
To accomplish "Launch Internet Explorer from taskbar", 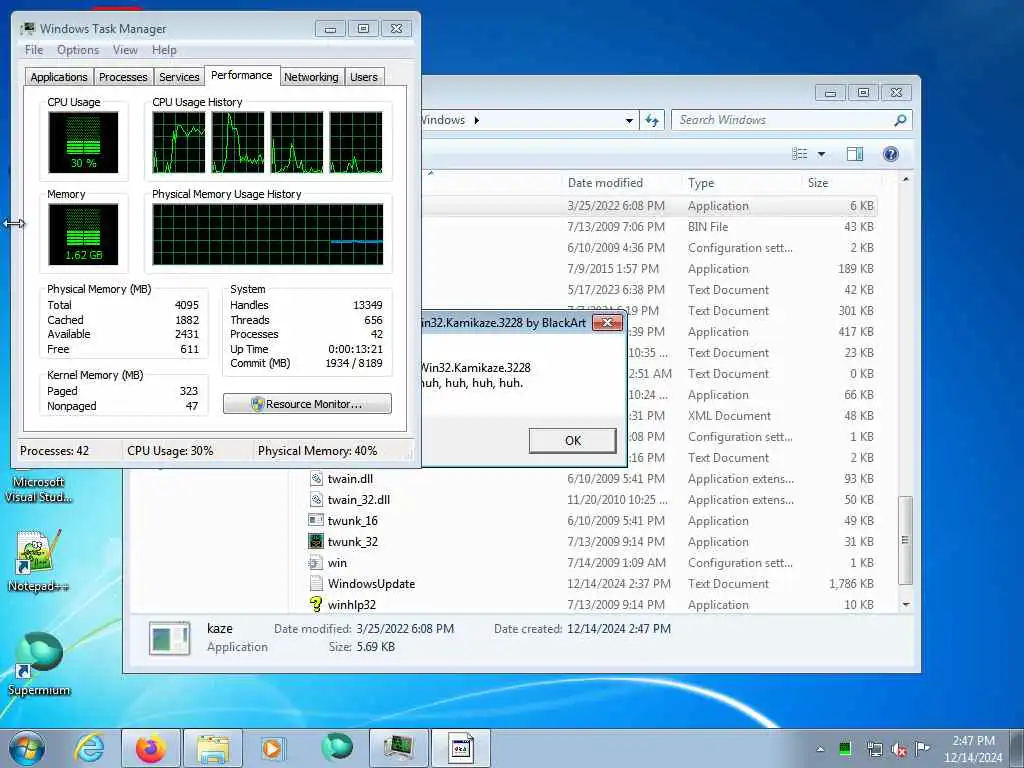I will click(x=89, y=748).
